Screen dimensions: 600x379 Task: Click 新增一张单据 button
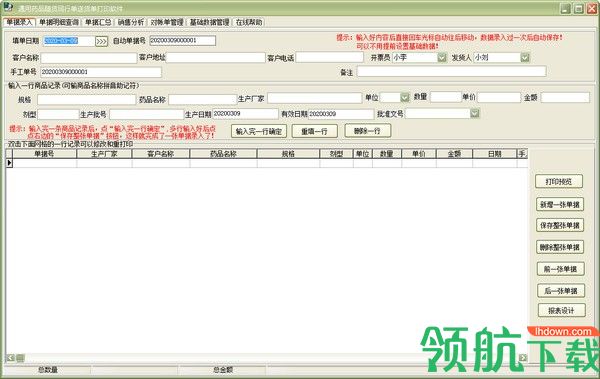(560, 204)
